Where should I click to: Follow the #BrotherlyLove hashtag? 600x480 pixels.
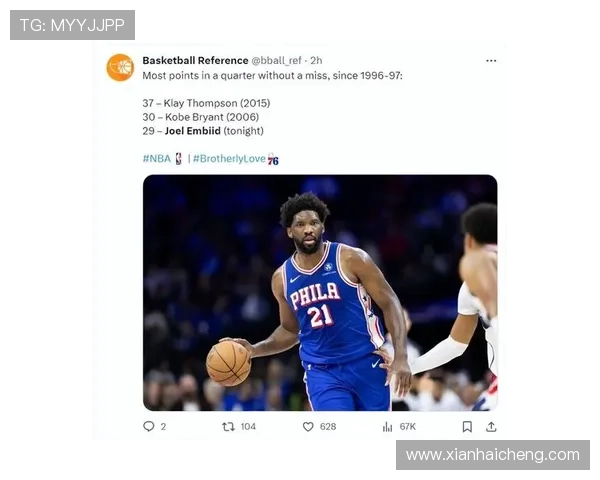click(229, 158)
